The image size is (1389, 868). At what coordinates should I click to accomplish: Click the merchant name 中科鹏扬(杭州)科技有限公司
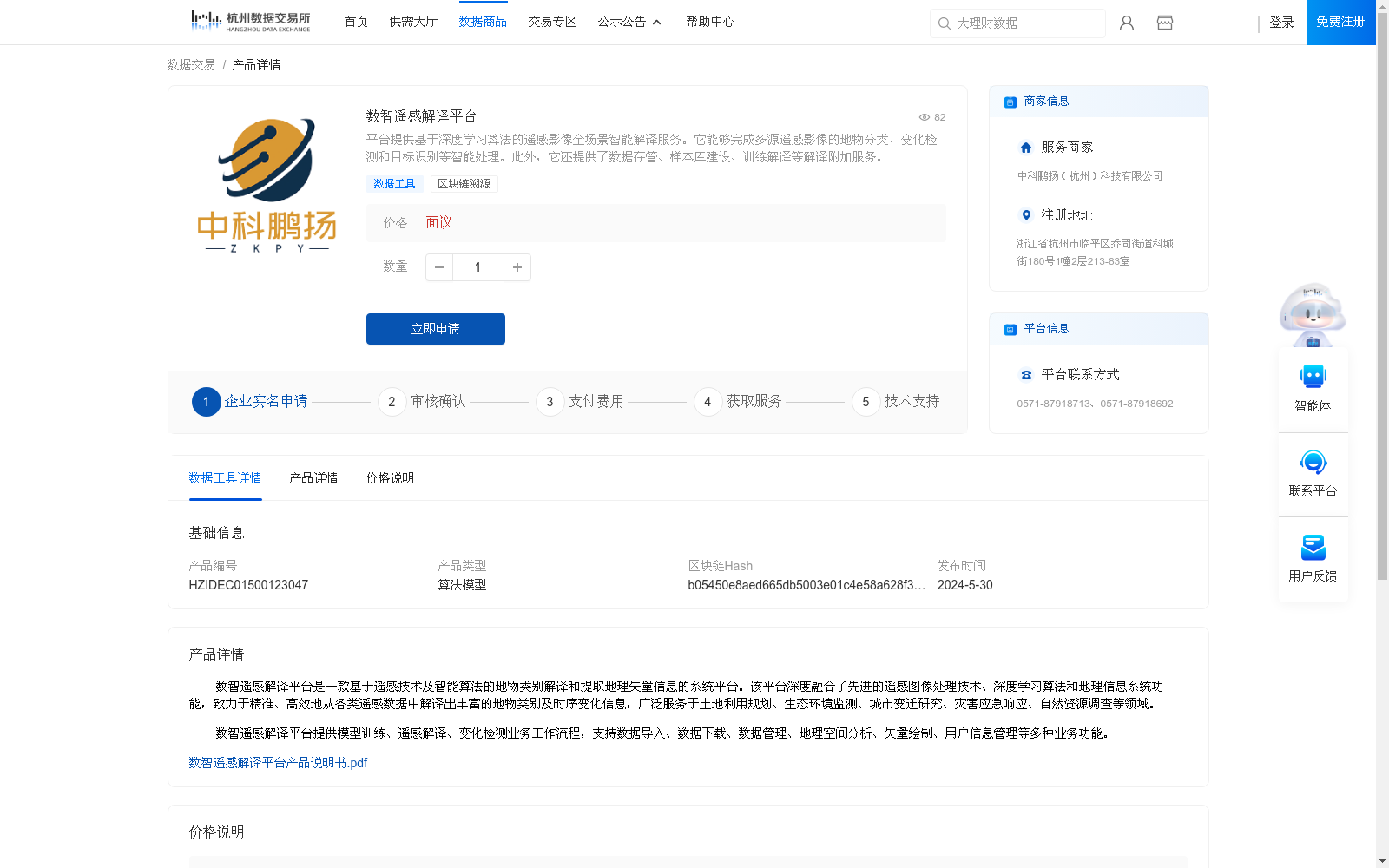point(1089,176)
